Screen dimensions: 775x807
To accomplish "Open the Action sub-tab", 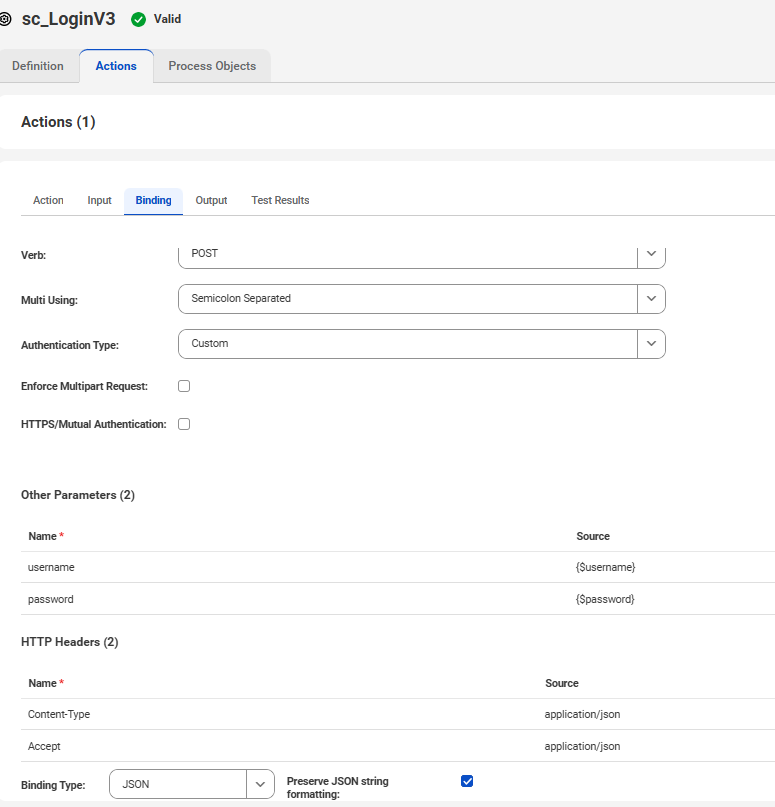I will [48, 200].
